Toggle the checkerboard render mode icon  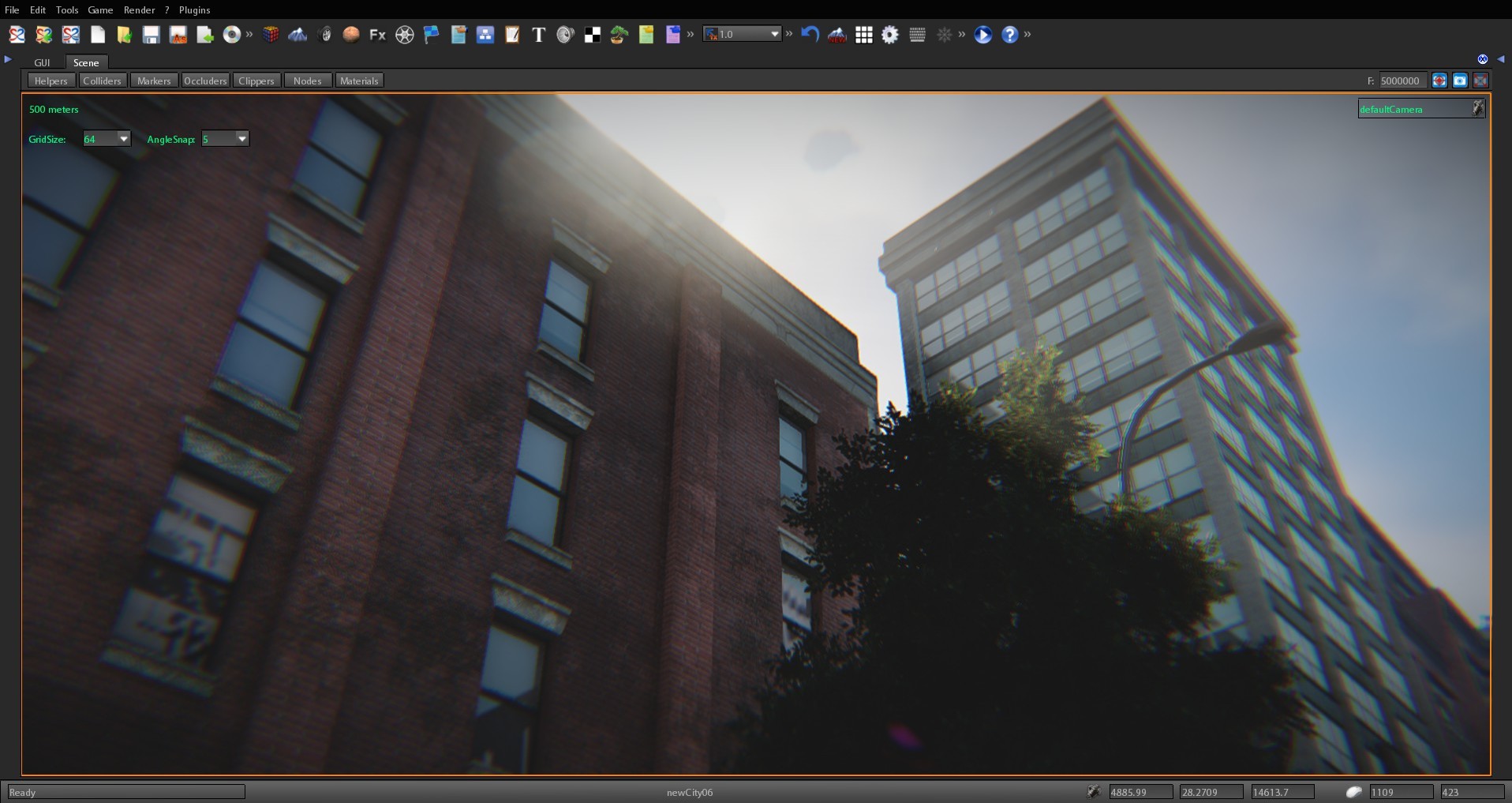(x=591, y=35)
